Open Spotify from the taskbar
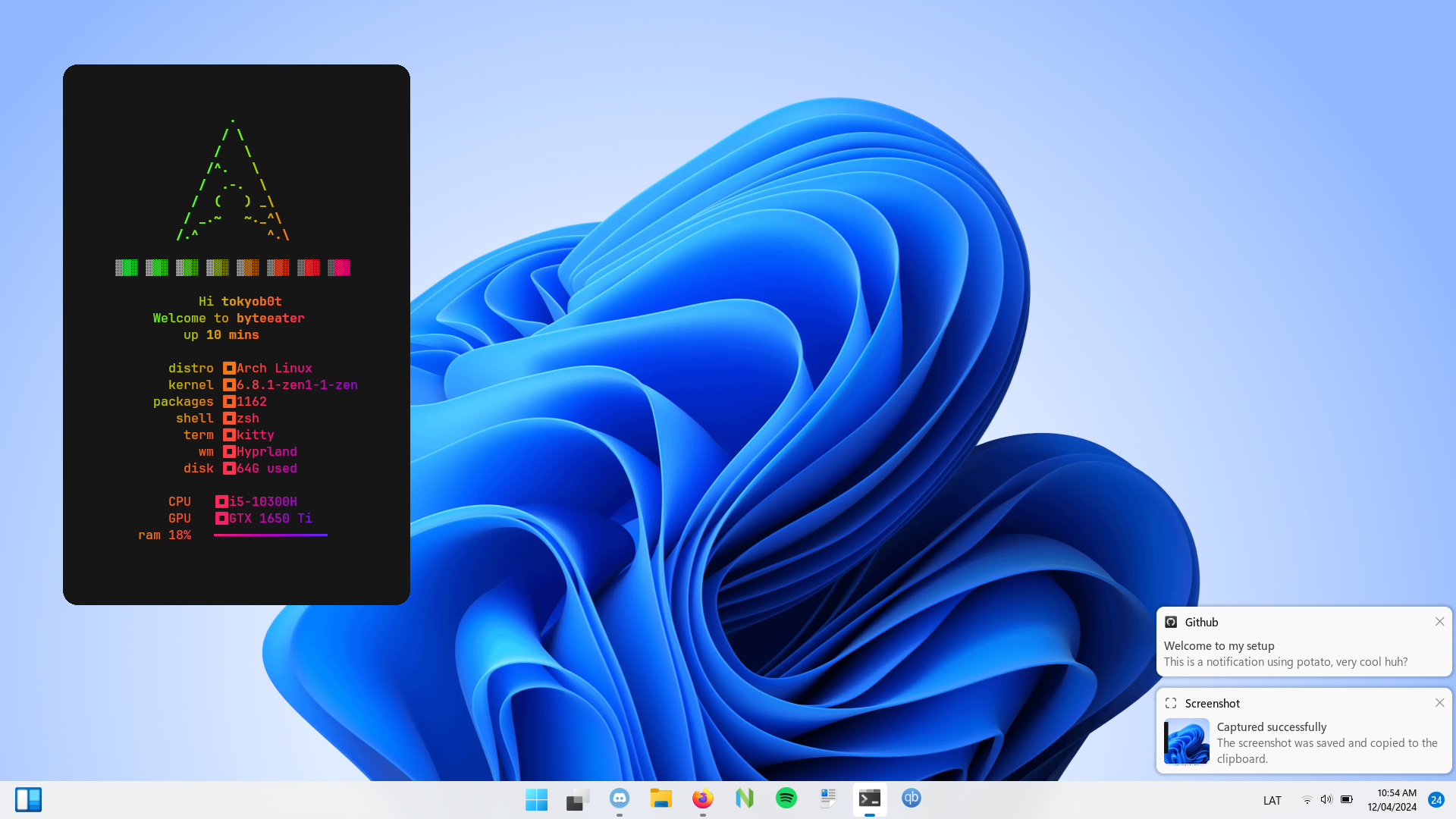1456x819 pixels. (x=786, y=799)
